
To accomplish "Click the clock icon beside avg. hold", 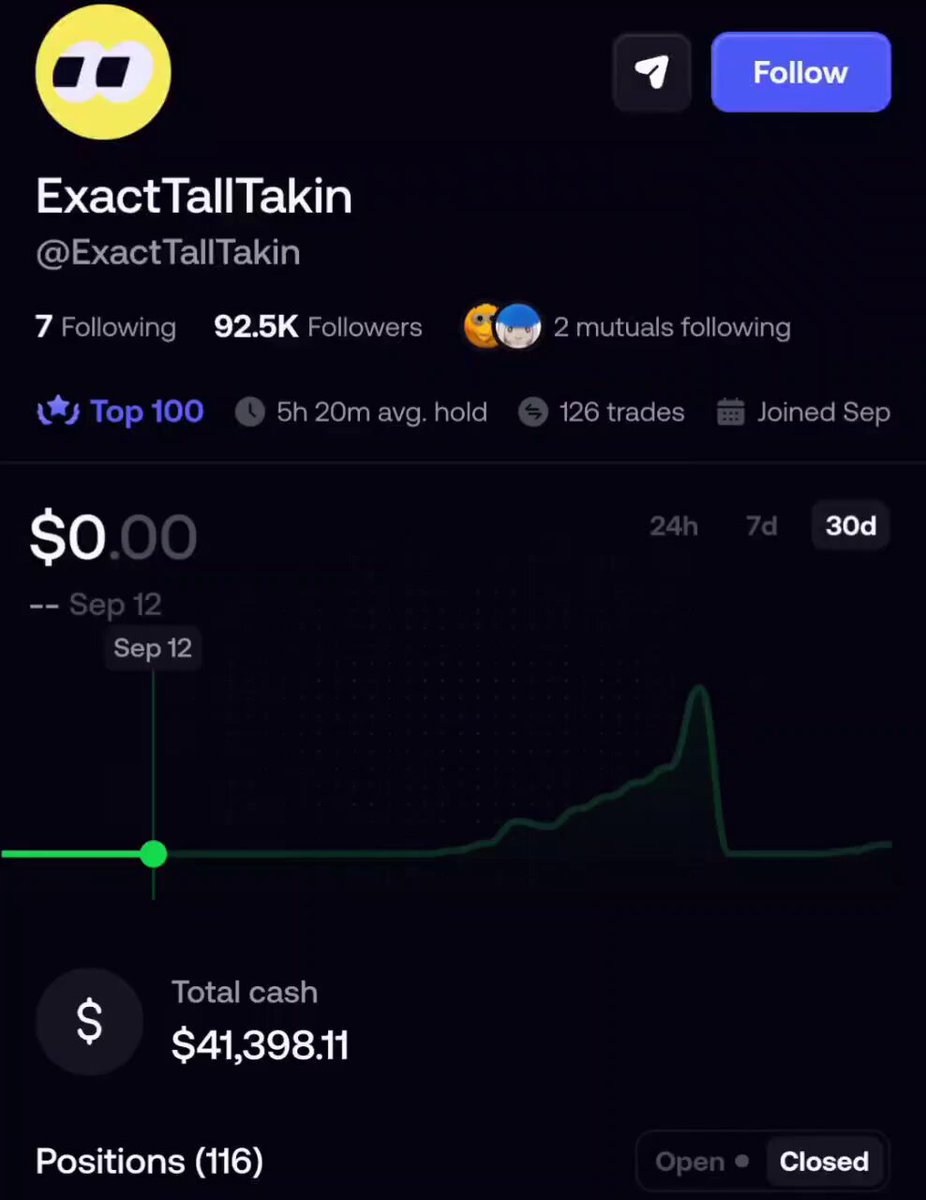I will pos(250,412).
